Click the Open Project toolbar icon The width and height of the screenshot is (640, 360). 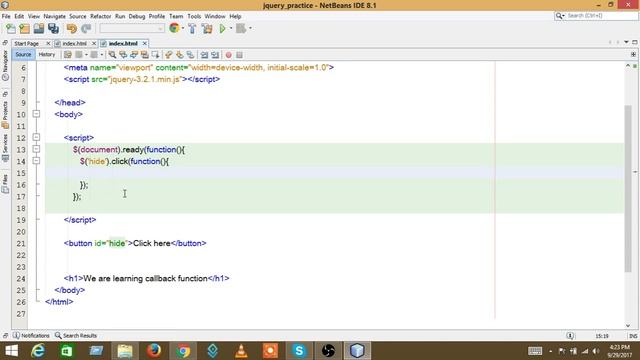39,29
